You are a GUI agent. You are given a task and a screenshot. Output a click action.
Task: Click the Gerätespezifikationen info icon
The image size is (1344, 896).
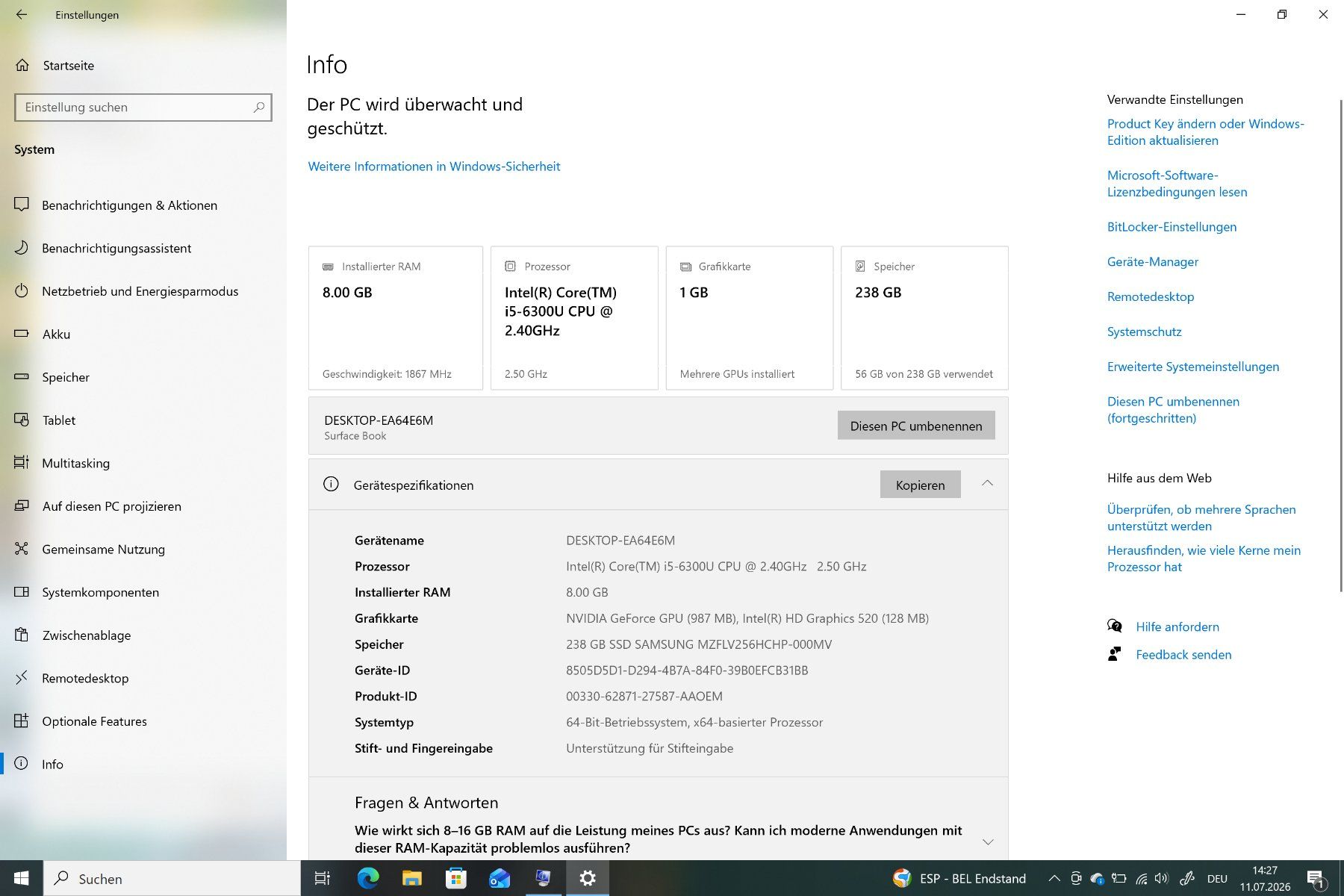tap(331, 484)
